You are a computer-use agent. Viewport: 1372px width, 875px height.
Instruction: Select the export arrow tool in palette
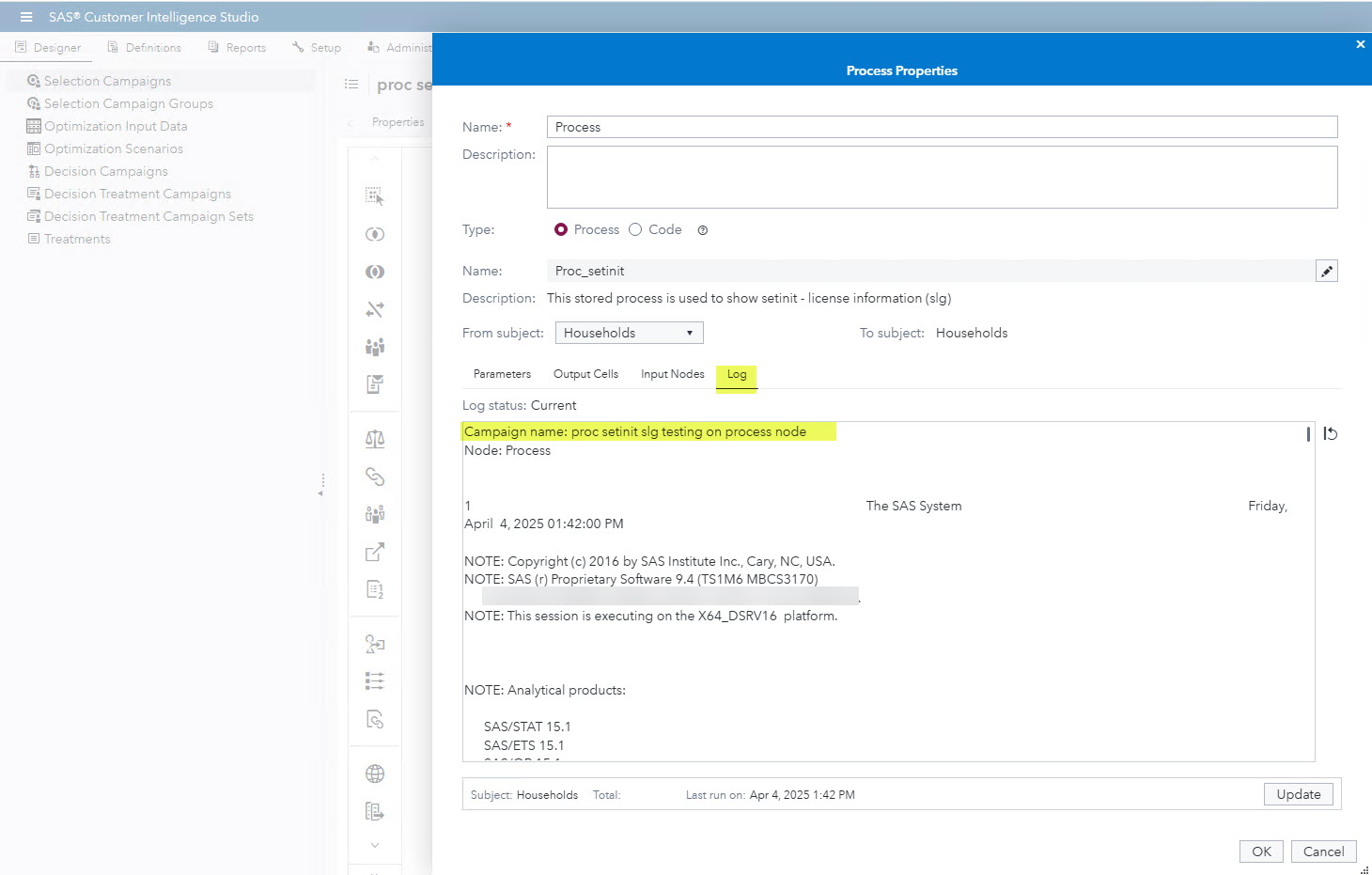[x=375, y=552]
